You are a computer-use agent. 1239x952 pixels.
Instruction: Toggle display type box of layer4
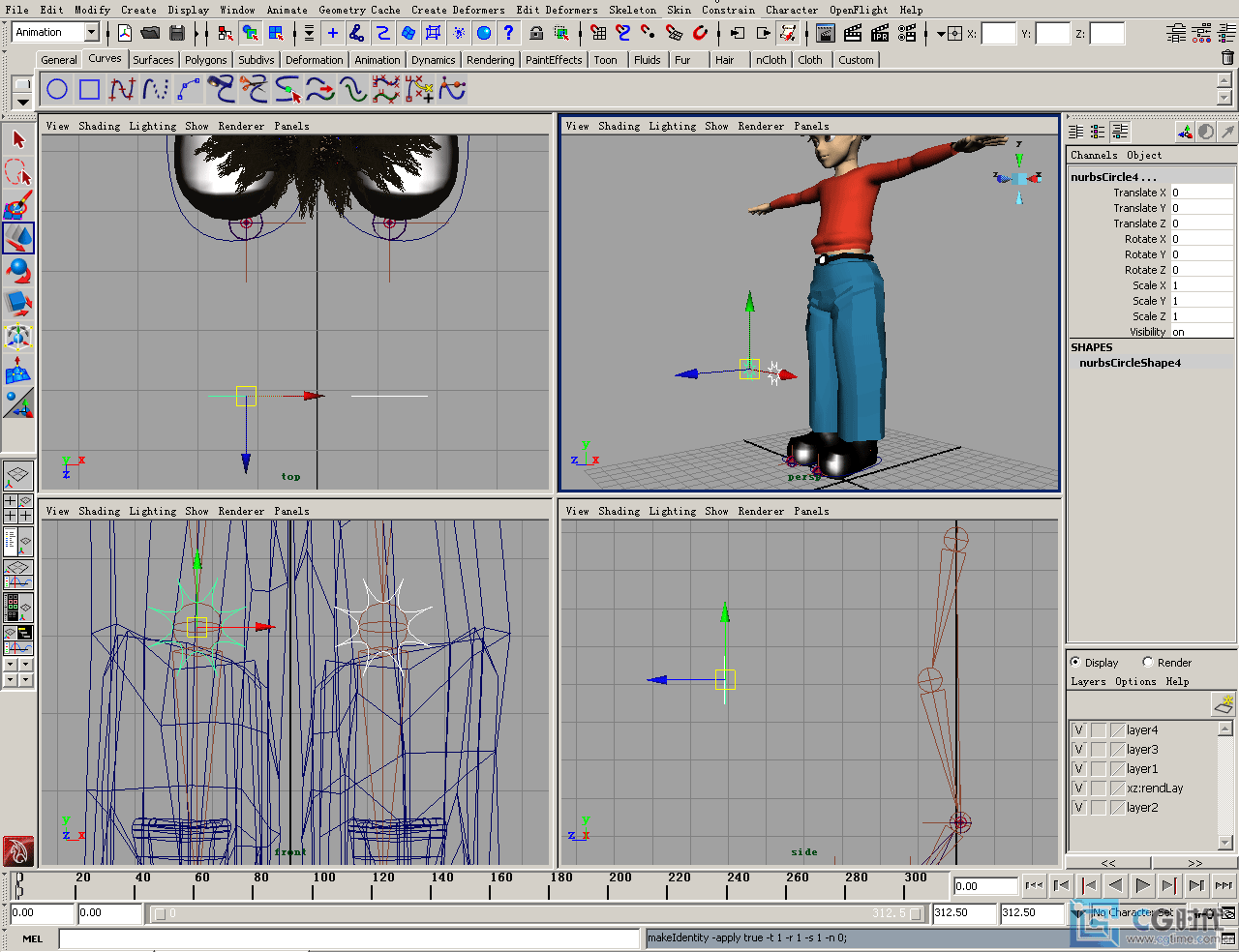pyautogui.click(x=1099, y=730)
